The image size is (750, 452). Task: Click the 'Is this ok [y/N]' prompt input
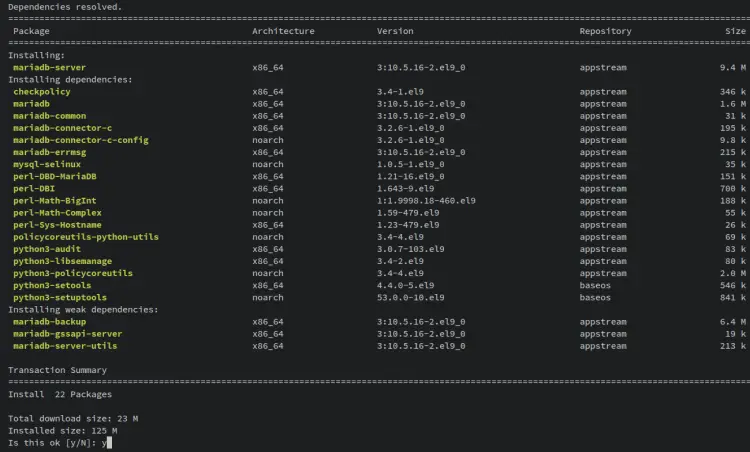coord(106,442)
